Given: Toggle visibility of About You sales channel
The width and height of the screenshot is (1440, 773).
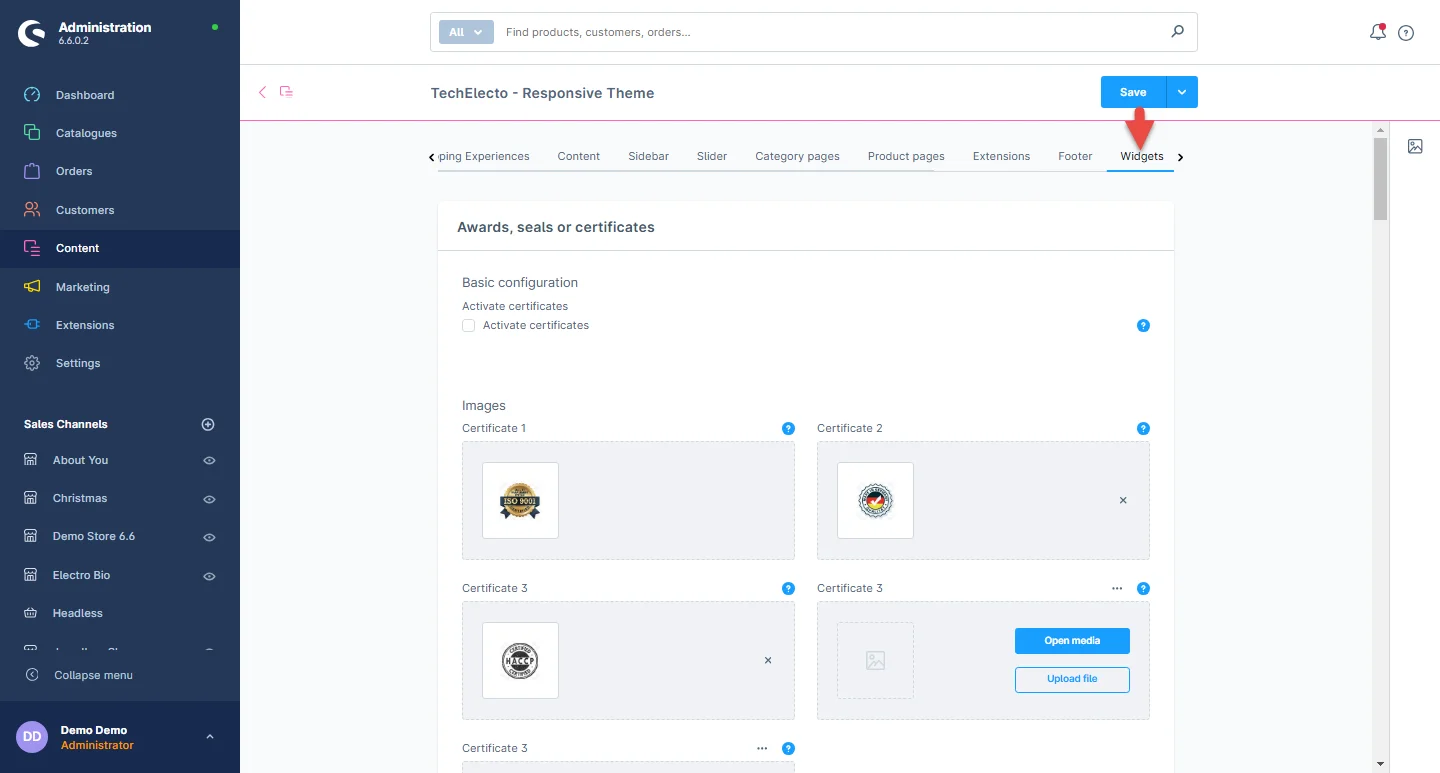Looking at the screenshot, I should tap(209, 461).
